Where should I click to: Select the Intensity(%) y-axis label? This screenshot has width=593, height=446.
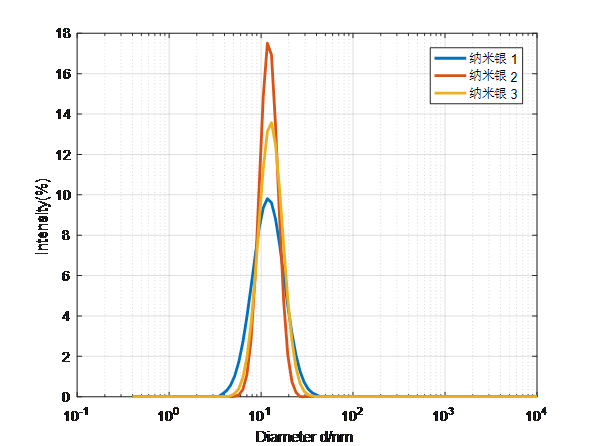pyautogui.click(x=42, y=216)
